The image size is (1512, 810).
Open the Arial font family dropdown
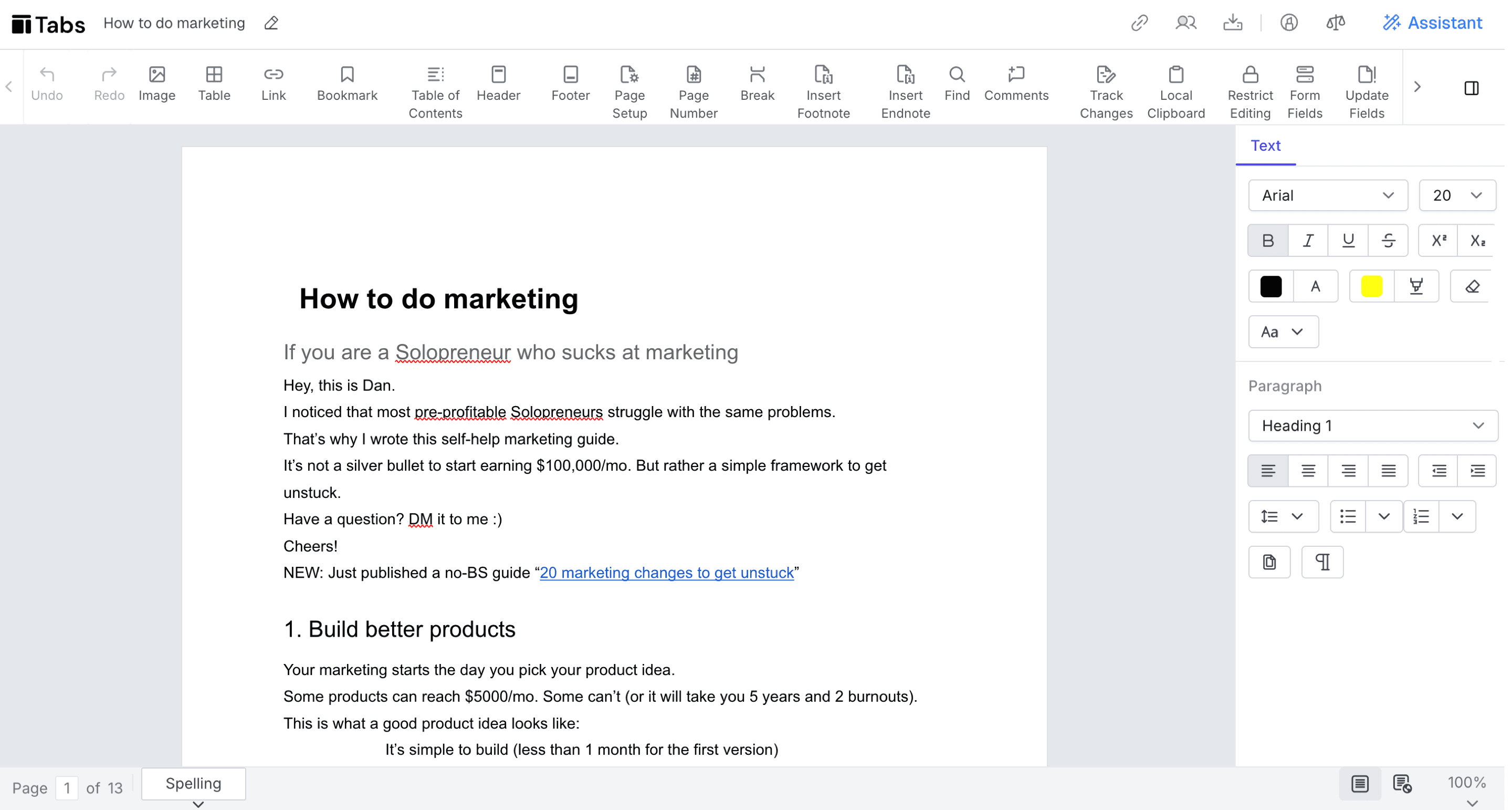(x=1327, y=195)
